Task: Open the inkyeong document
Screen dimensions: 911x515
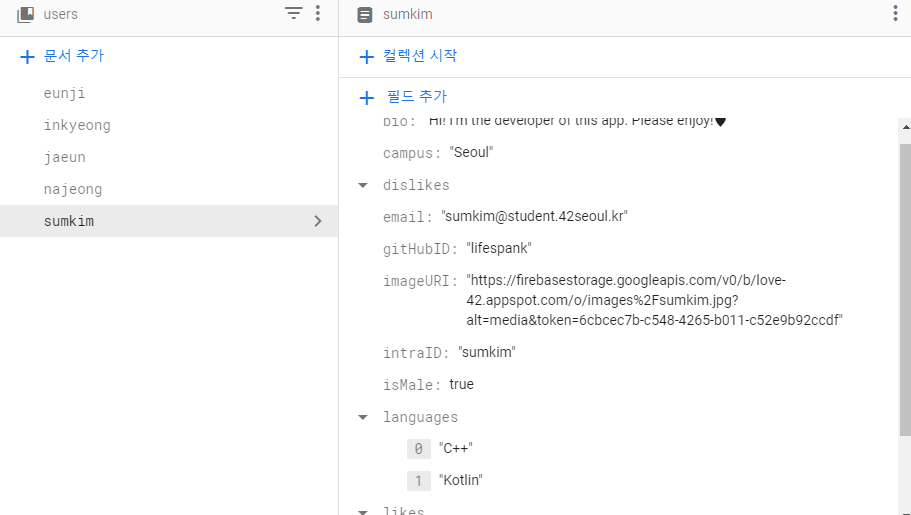Action: [x=77, y=125]
